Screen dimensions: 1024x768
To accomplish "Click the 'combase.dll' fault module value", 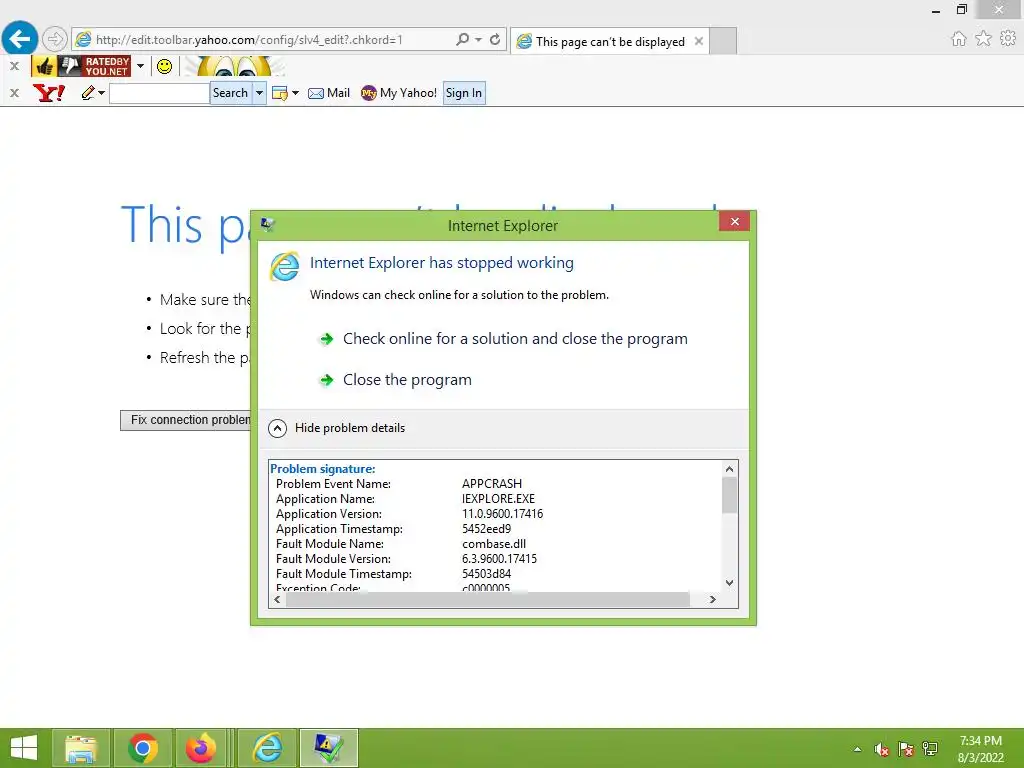I will (494, 544).
